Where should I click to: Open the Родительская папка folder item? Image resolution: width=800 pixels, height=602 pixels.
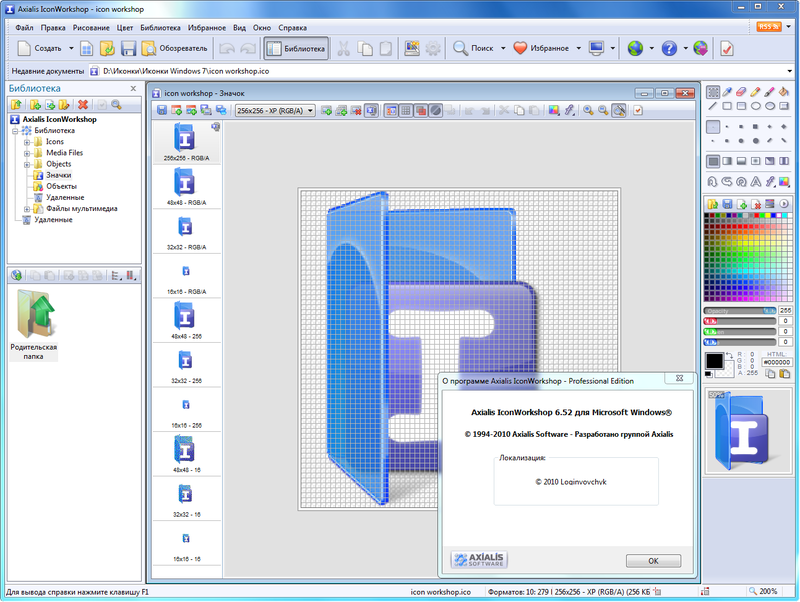click(34, 324)
